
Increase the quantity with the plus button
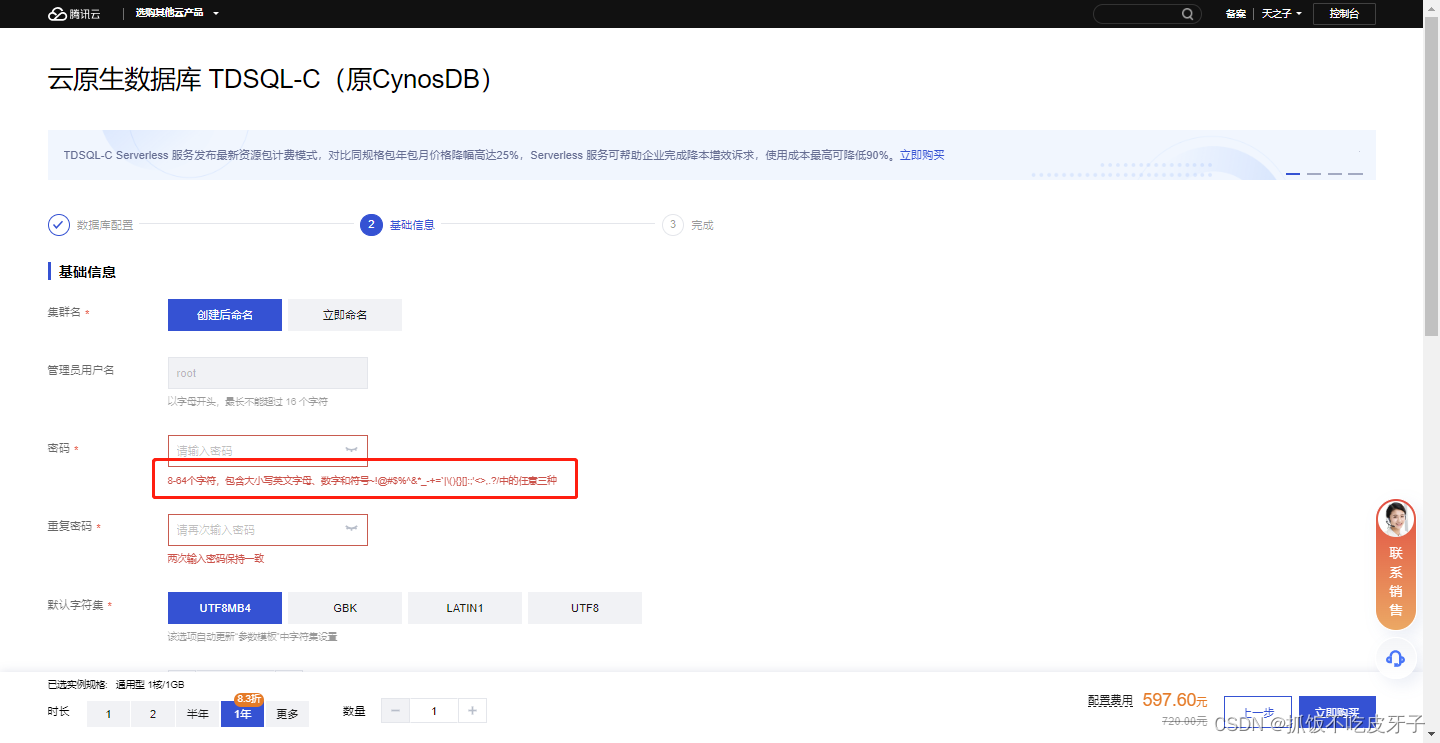click(x=472, y=711)
